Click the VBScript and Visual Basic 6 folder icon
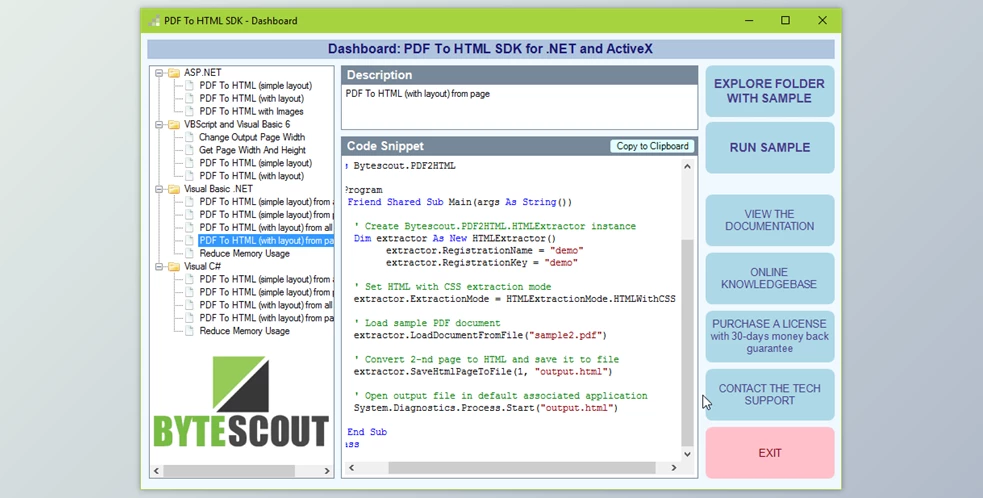983x498 pixels. click(x=174, y=124)
